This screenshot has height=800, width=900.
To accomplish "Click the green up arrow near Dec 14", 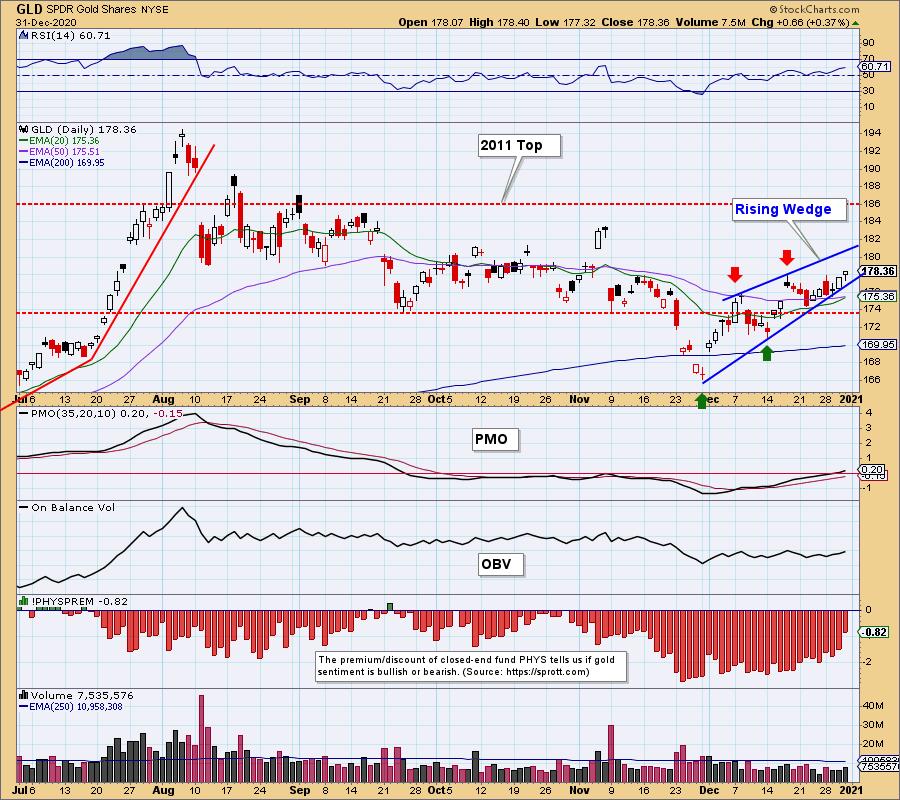I will point(766,353).
